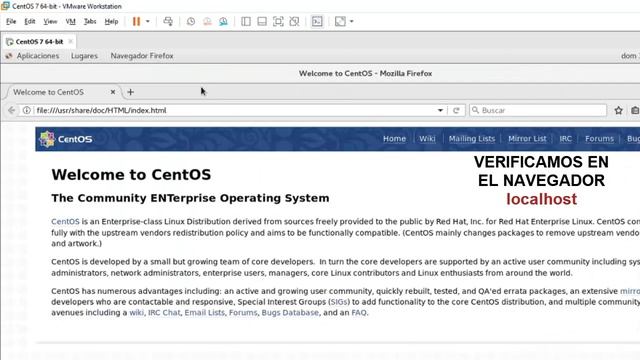640x360 pixels.
Task: Click the Forums link in paragraph
Action: click(243, 313)
